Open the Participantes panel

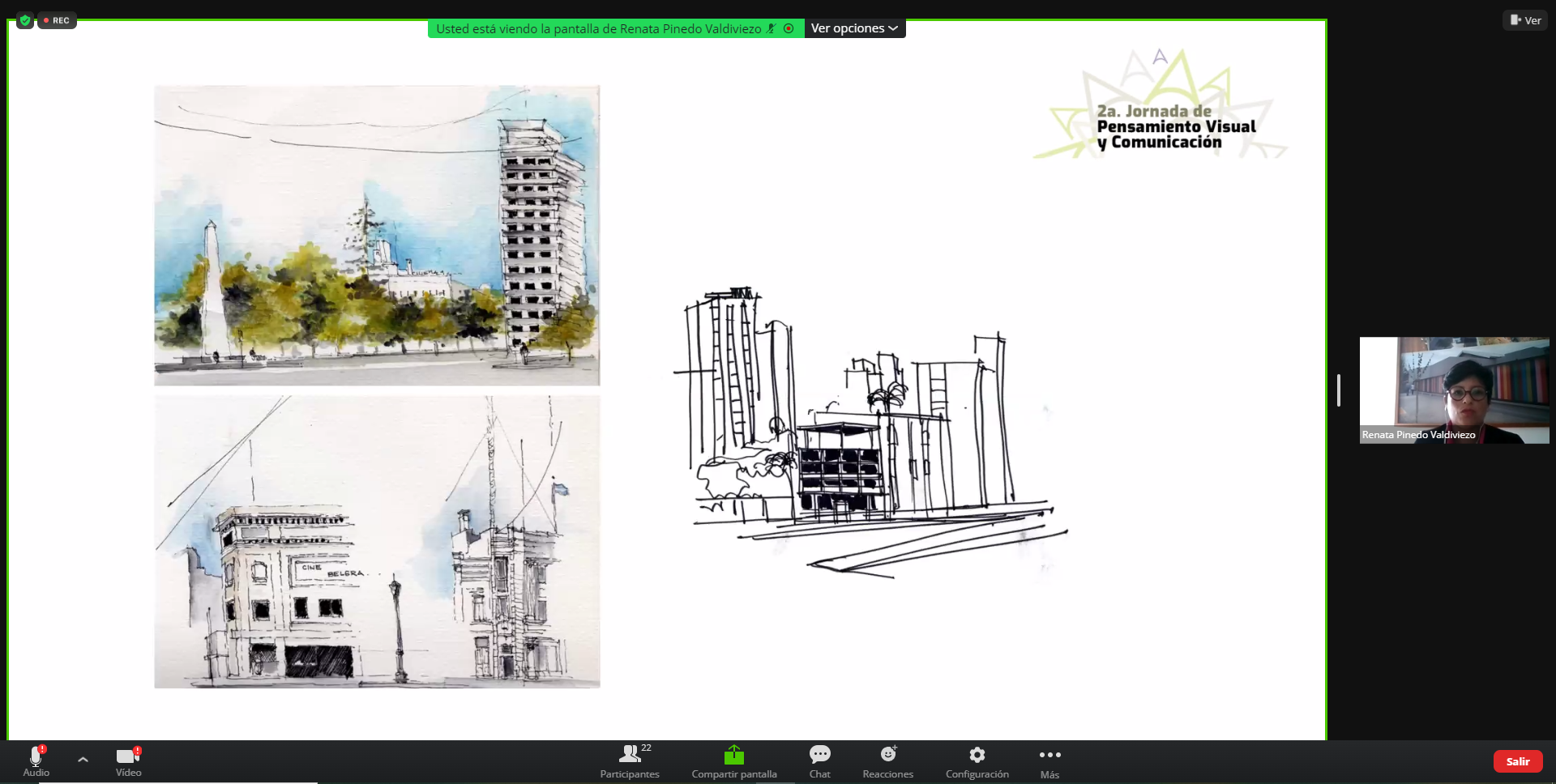pyautogui.click(x=630, y=762)
